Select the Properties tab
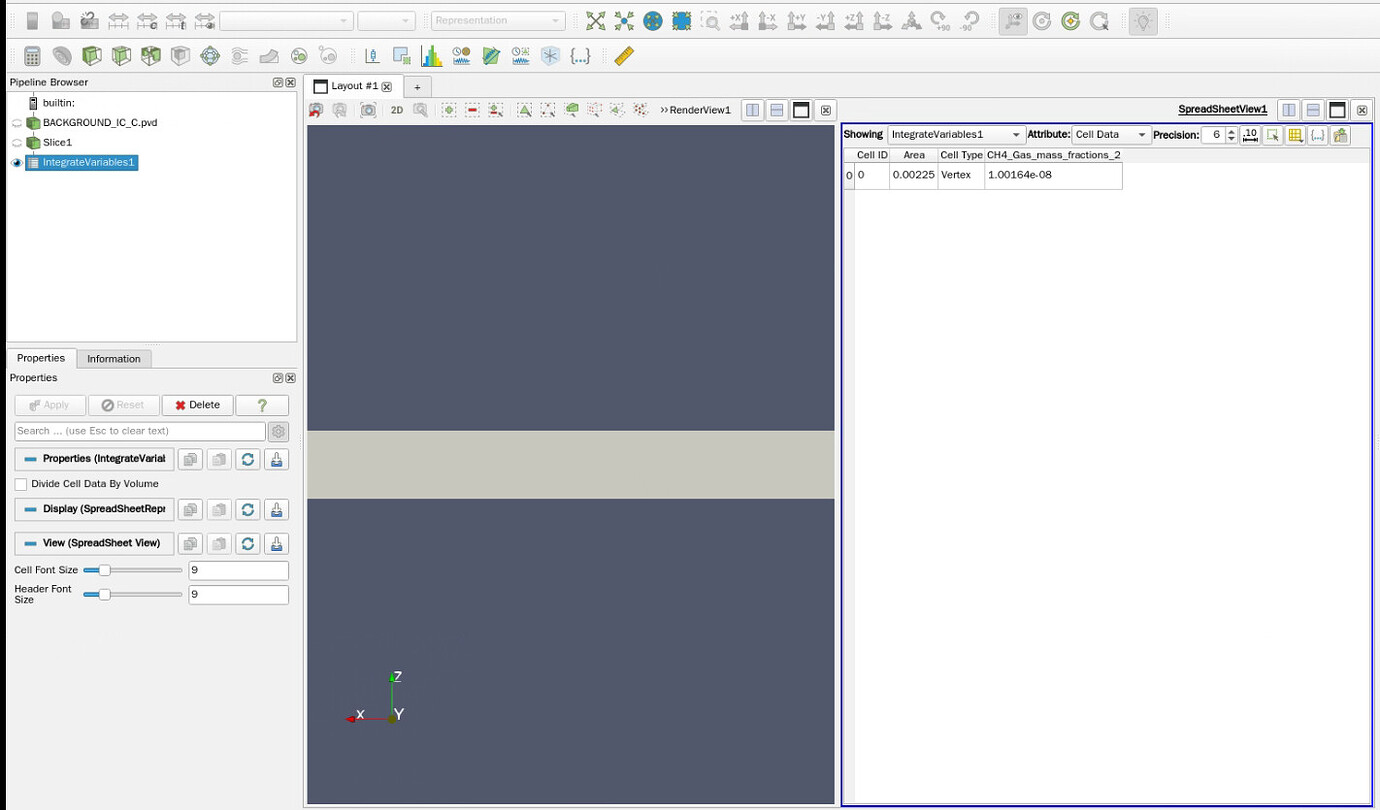This screenshot has width=1380, height=810. pyautogui.click(x=41, y=358)
